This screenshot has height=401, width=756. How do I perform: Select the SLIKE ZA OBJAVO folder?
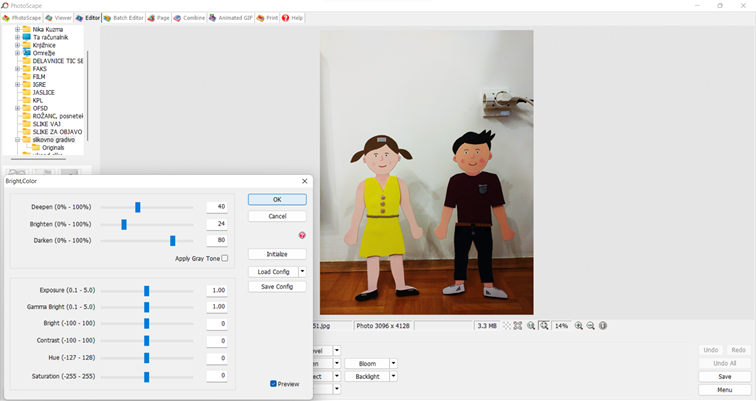click(x=57, y=132)
